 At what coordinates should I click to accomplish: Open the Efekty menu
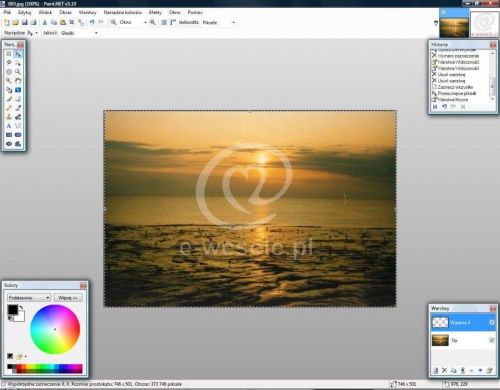tap(155, 12)
